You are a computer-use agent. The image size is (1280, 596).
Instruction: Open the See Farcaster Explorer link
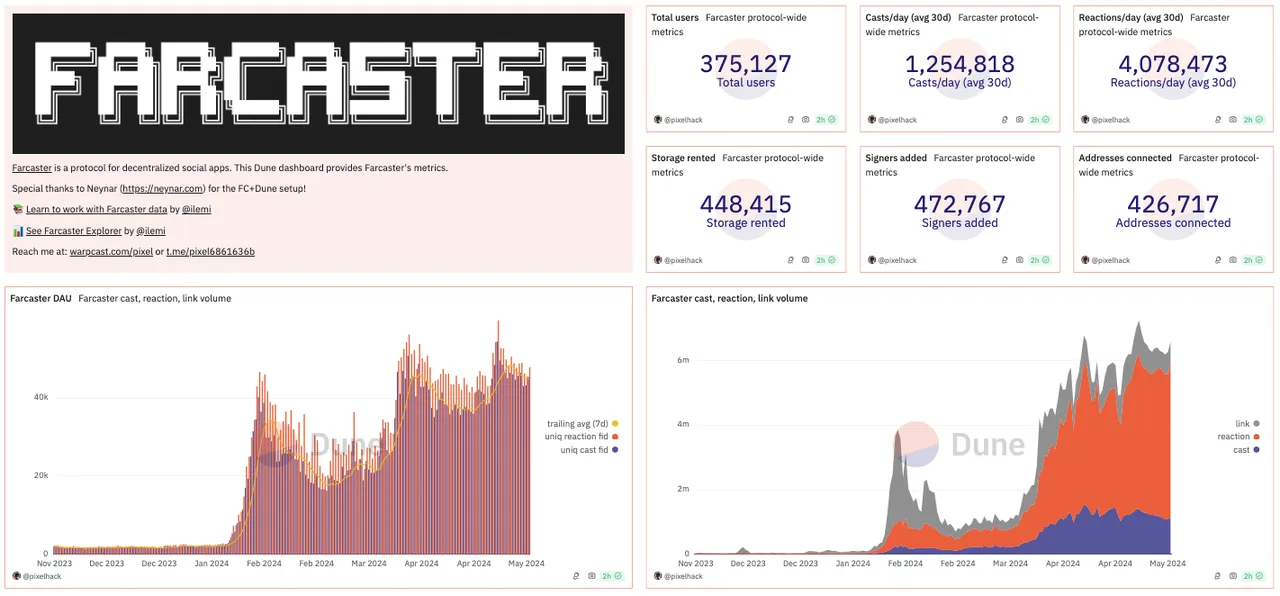73,231
